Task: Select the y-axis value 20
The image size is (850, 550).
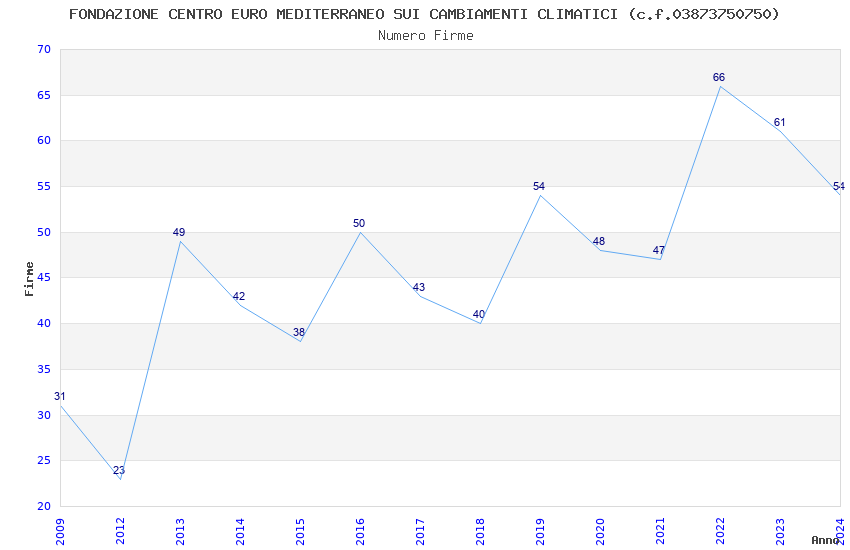Action: pyautogui.click(x=44, y=506)
